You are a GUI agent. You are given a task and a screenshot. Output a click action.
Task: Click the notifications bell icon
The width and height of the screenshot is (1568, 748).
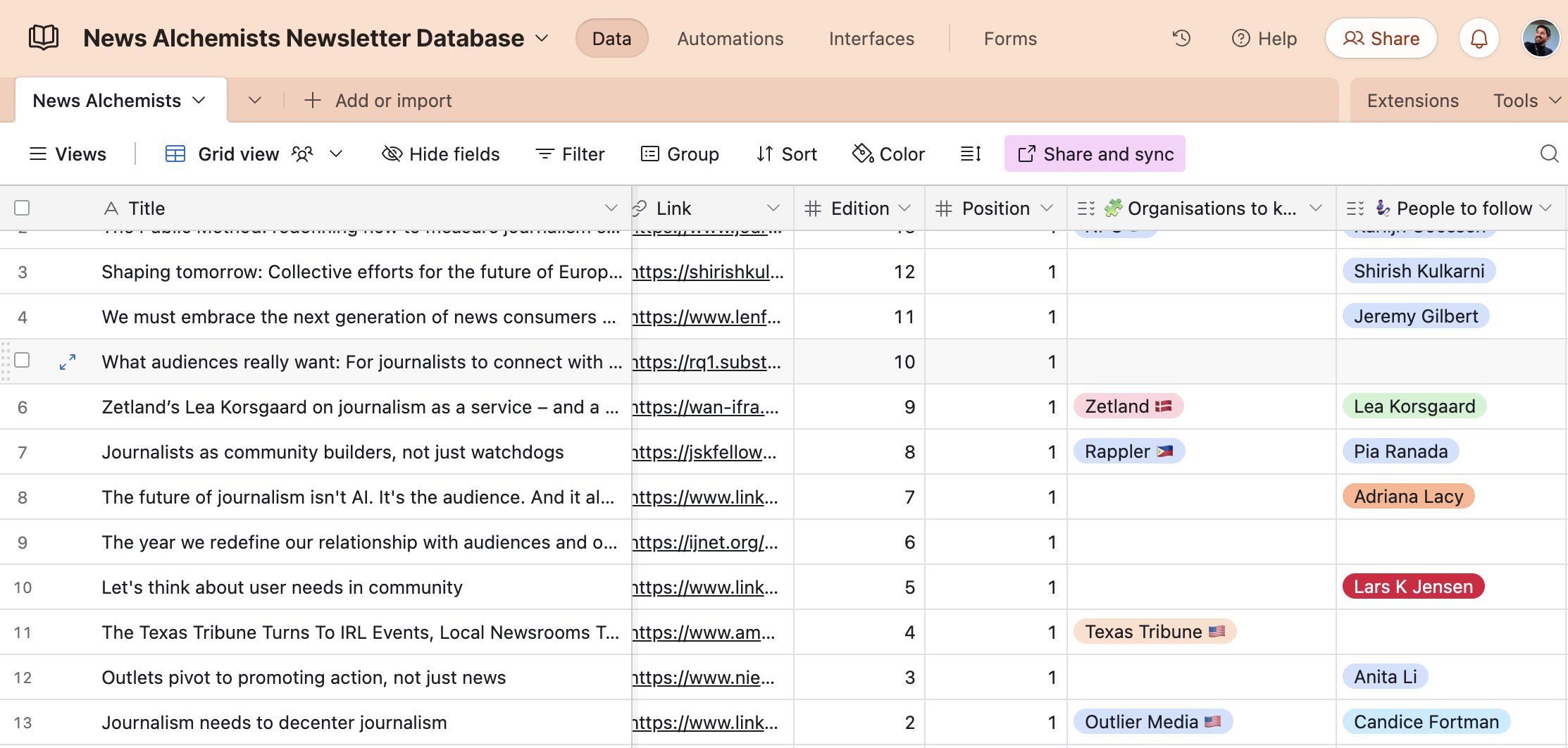(x=1479, y=38)
